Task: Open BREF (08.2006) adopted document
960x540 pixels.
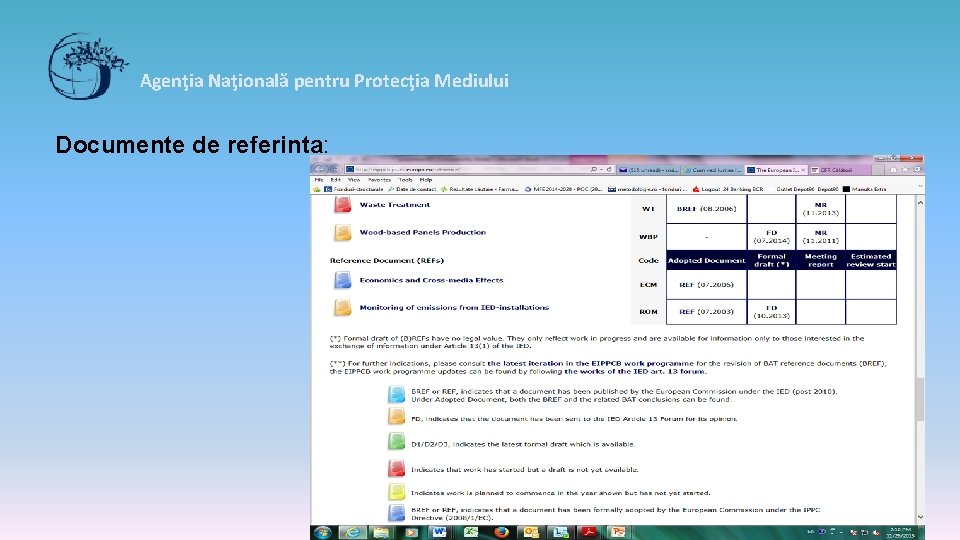Action: (706, 209)
